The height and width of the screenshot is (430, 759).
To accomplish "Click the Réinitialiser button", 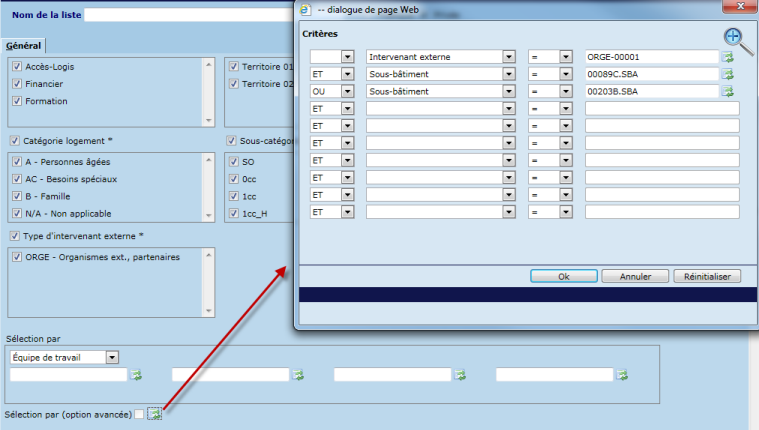I will tap(706, 276).
